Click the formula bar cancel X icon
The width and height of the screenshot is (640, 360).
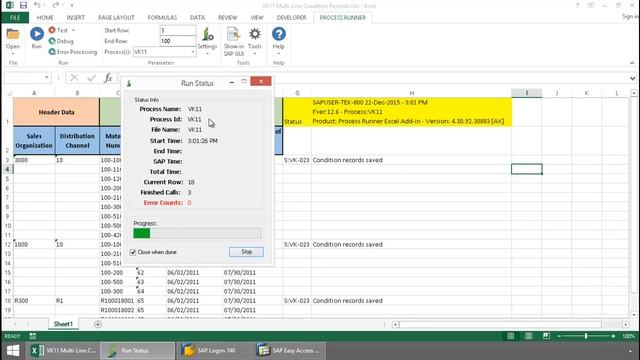click(74, 78)
